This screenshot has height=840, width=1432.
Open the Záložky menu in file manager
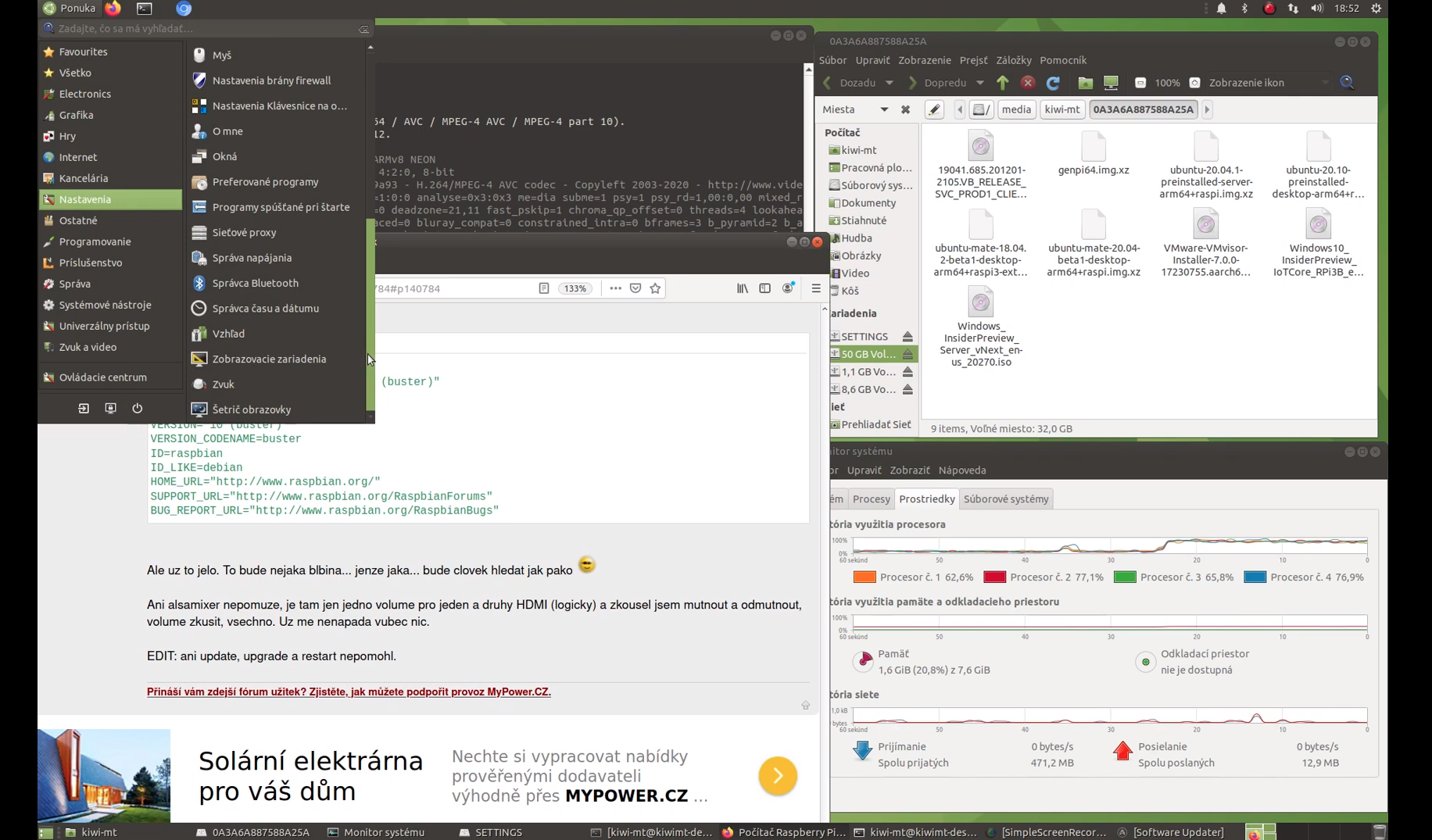click(x=1014, y=60)
